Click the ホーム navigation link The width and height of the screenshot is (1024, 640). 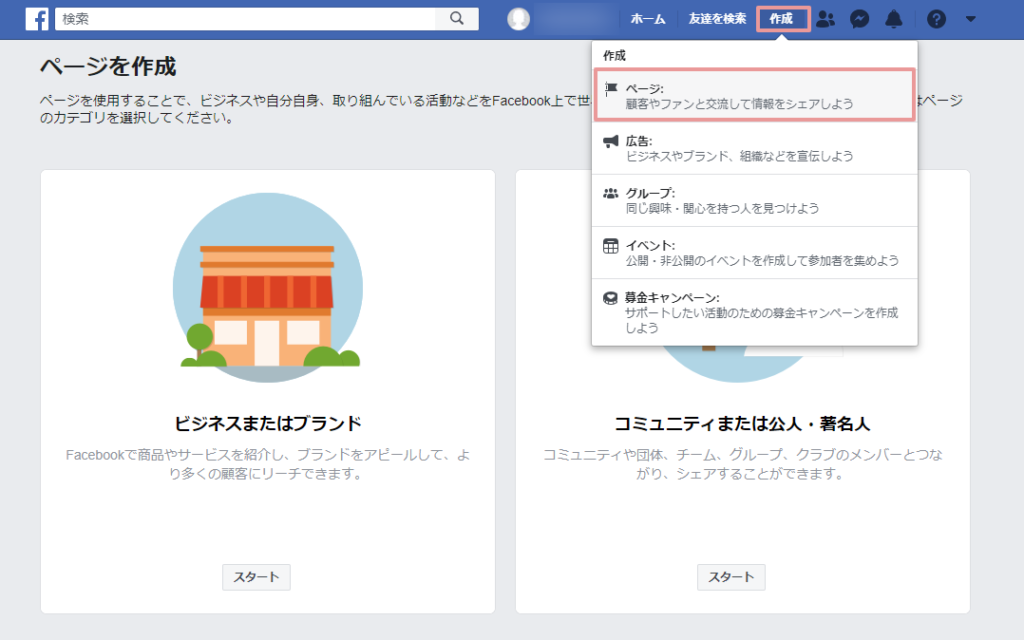pos(649,18)
